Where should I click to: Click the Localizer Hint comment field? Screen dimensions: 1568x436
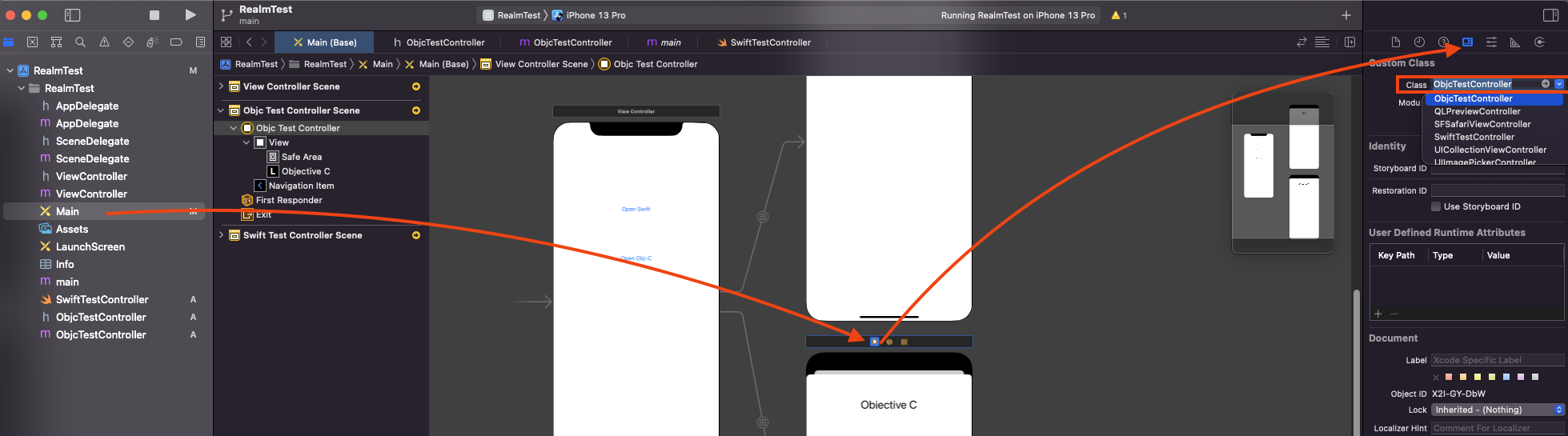point(1498,428)
